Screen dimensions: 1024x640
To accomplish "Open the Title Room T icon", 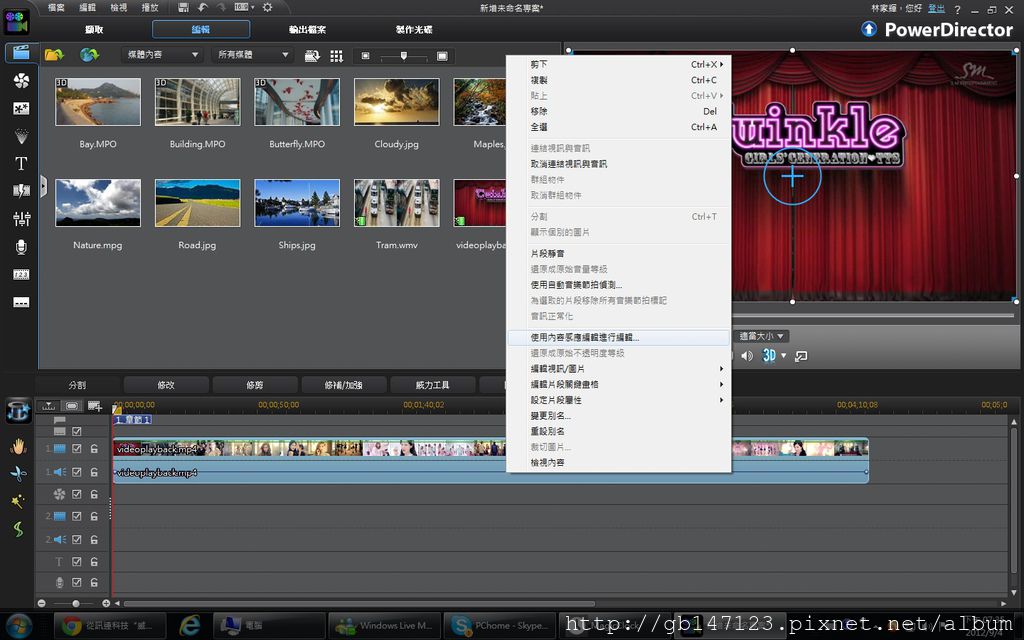I will click(x=21, y=163).
